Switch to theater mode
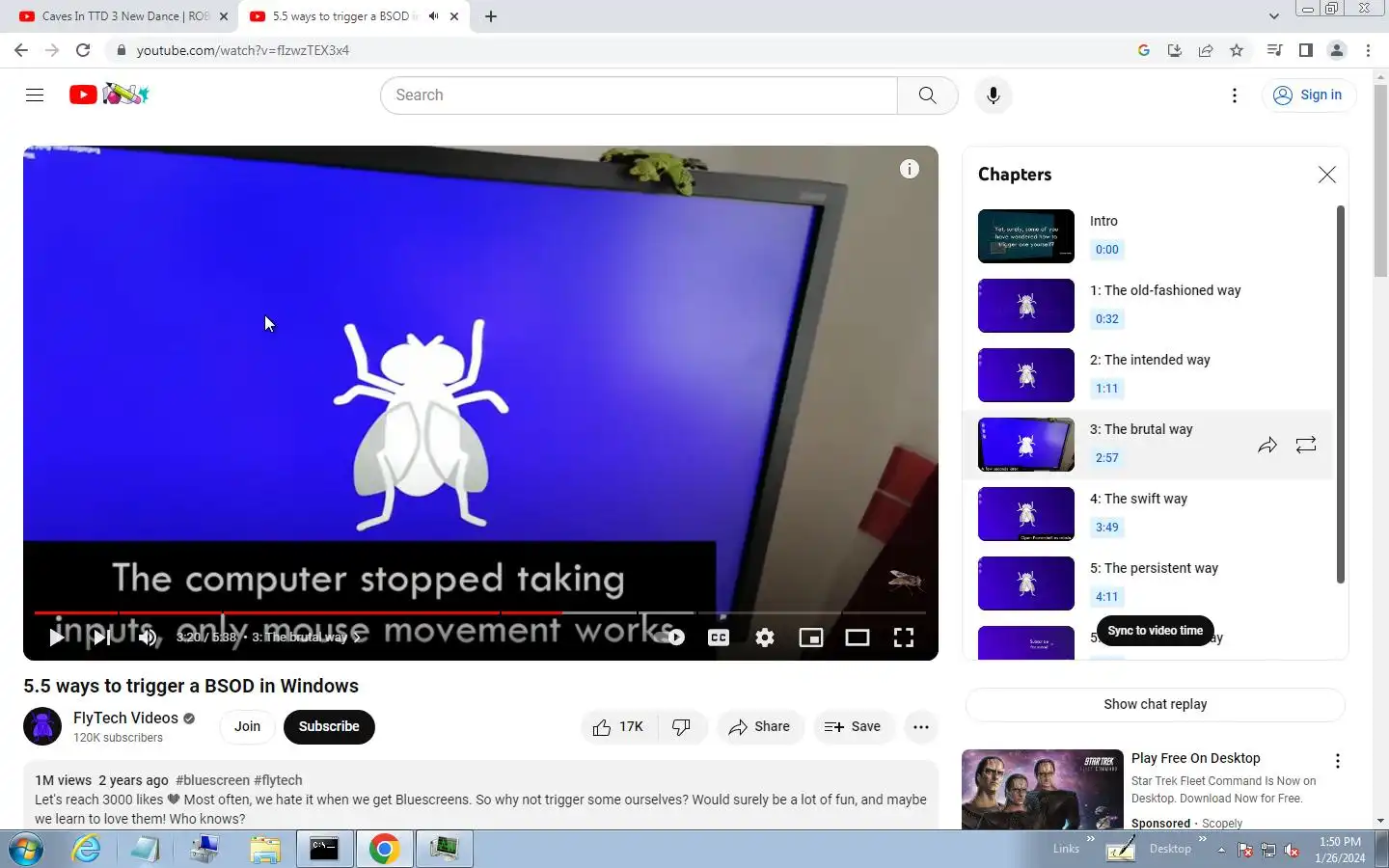 click(858, 637)
